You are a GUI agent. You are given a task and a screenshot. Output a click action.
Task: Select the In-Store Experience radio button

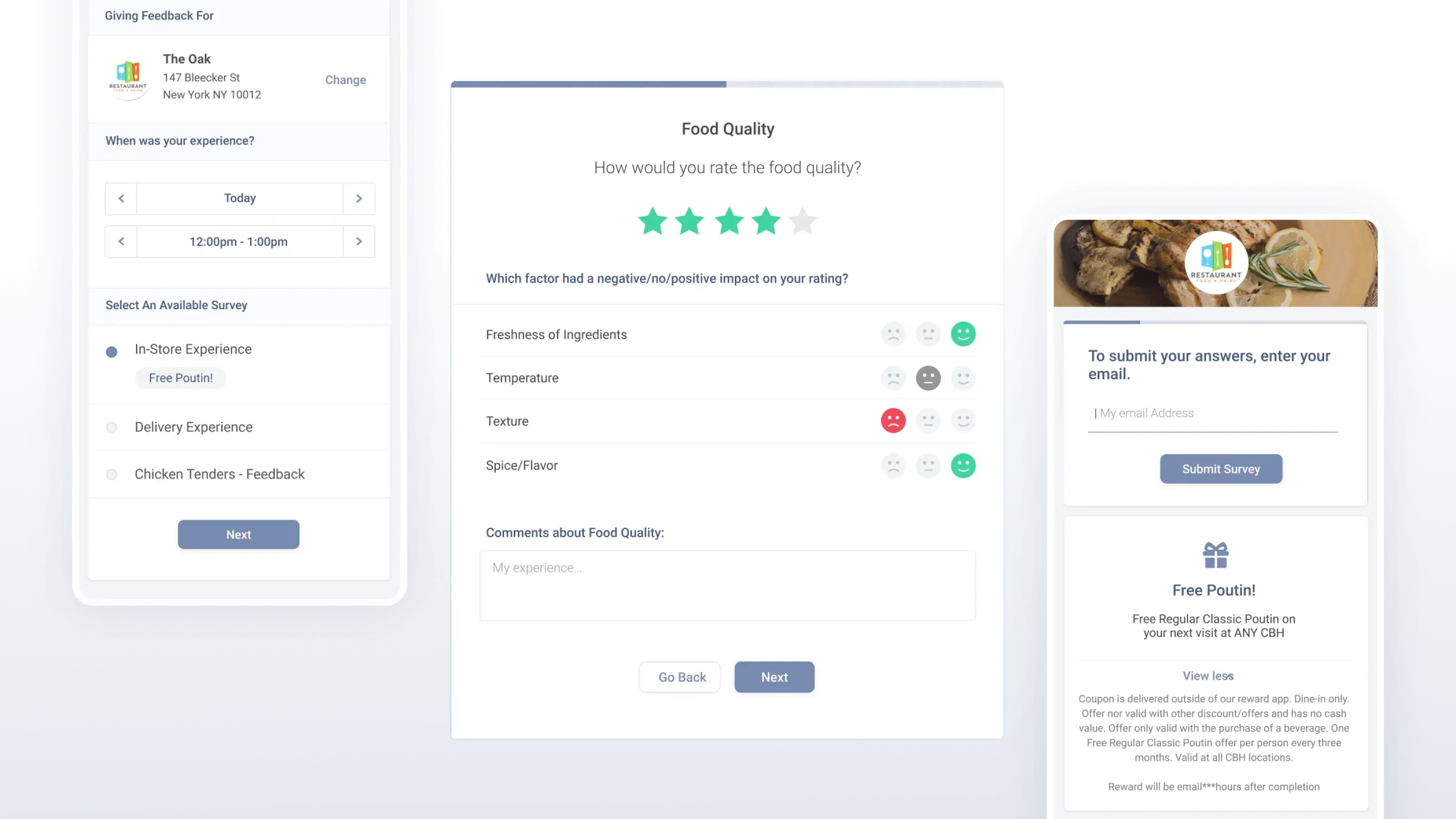pyautogui.click(x=112, y=350)
